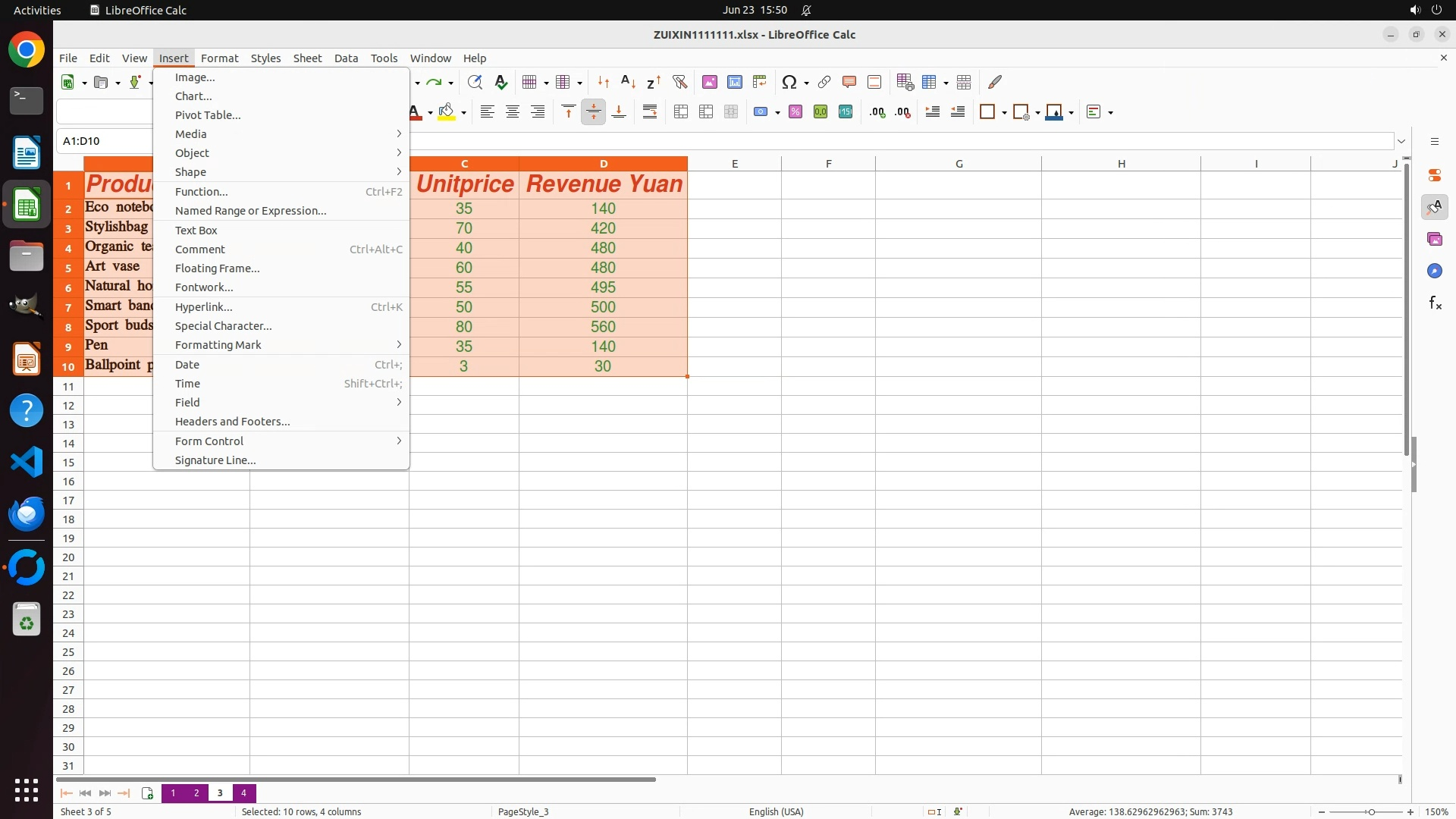
Task: Select Headers and Footers... menu entry
Action: (232, 422)
